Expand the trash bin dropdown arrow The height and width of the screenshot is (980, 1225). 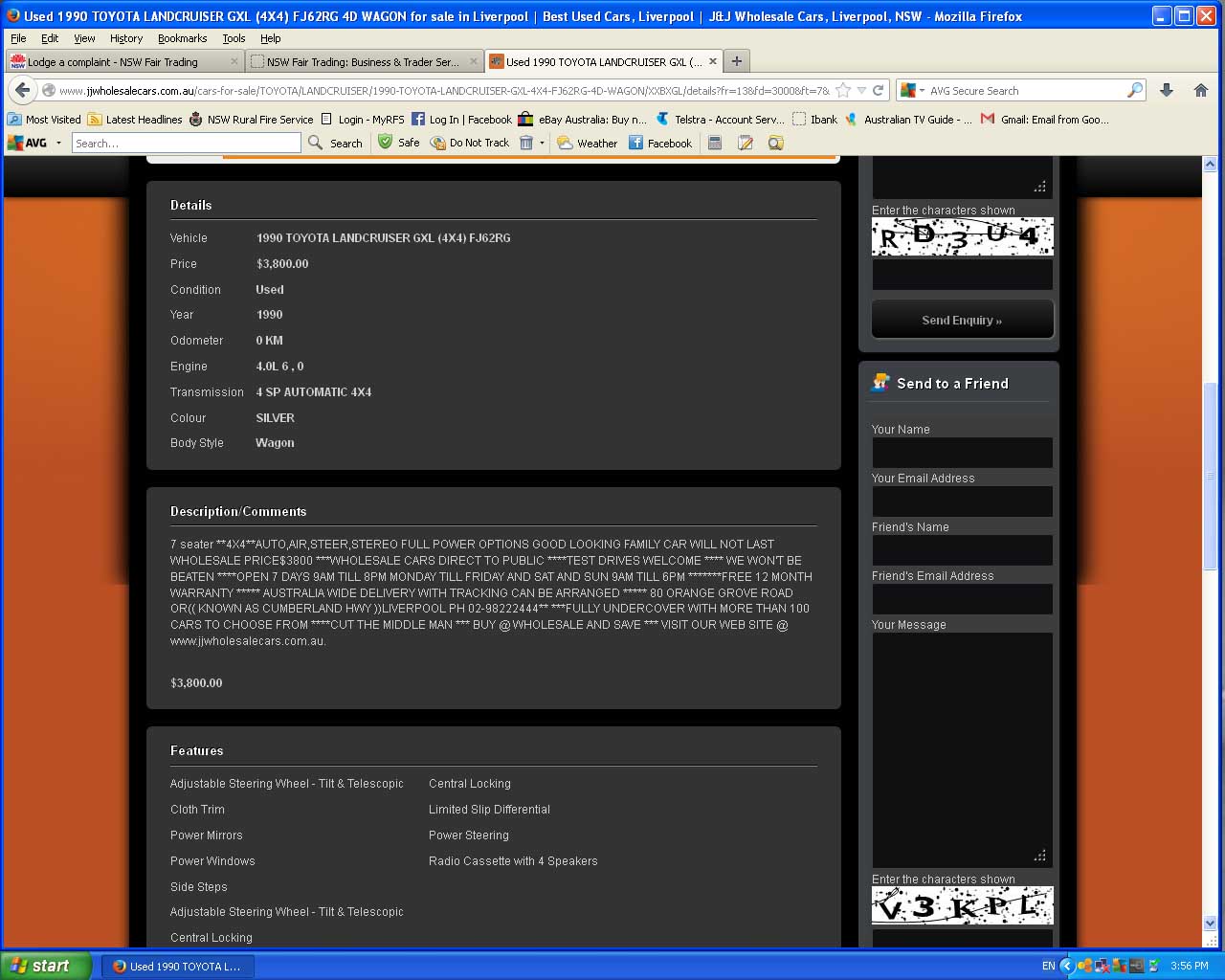[x=542, y=143]
